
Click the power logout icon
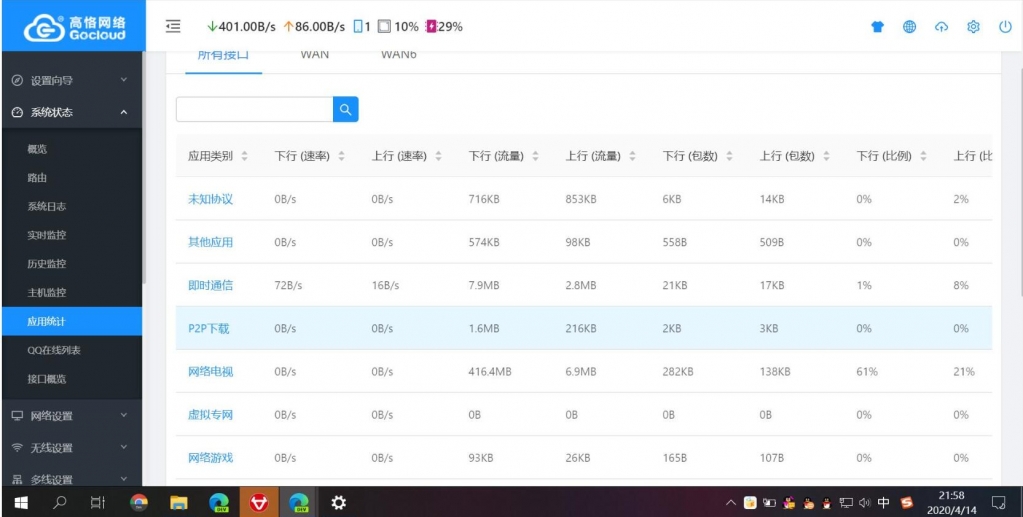click(1005, 27)
